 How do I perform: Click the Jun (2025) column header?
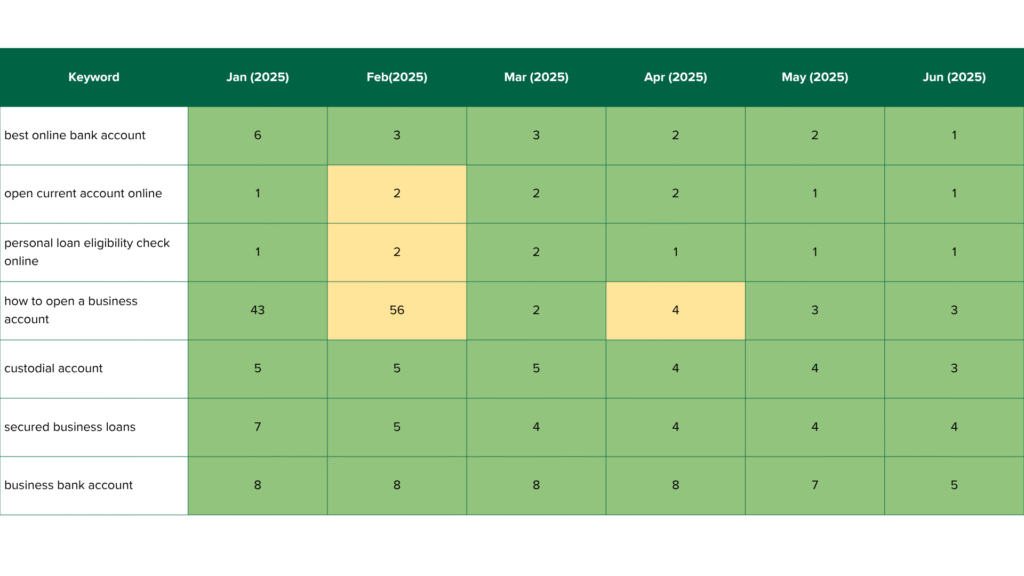(x=954, y=77)
